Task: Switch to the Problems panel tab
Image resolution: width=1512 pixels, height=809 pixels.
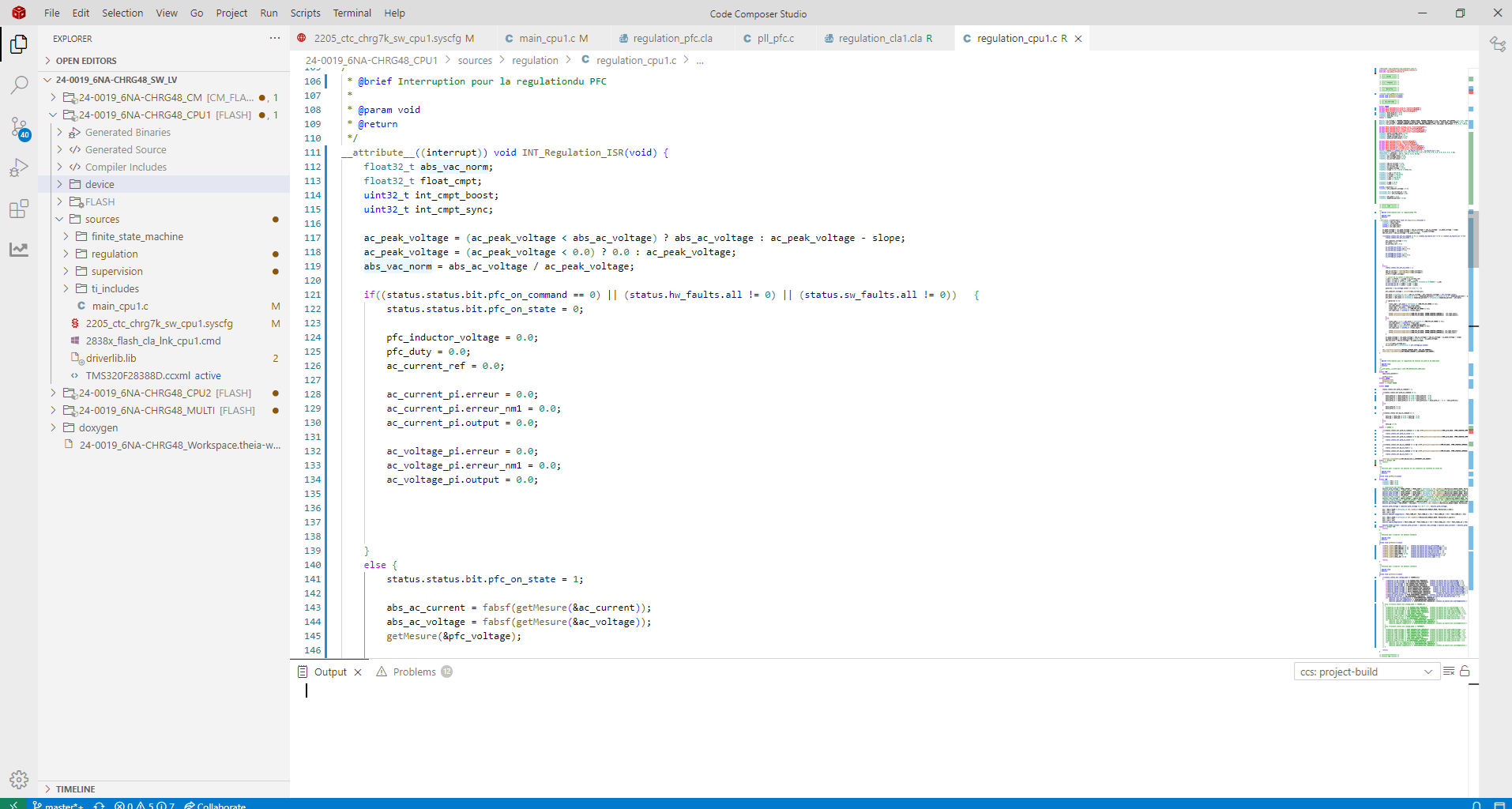Action: pyautogui.click(x=414, y=672)
